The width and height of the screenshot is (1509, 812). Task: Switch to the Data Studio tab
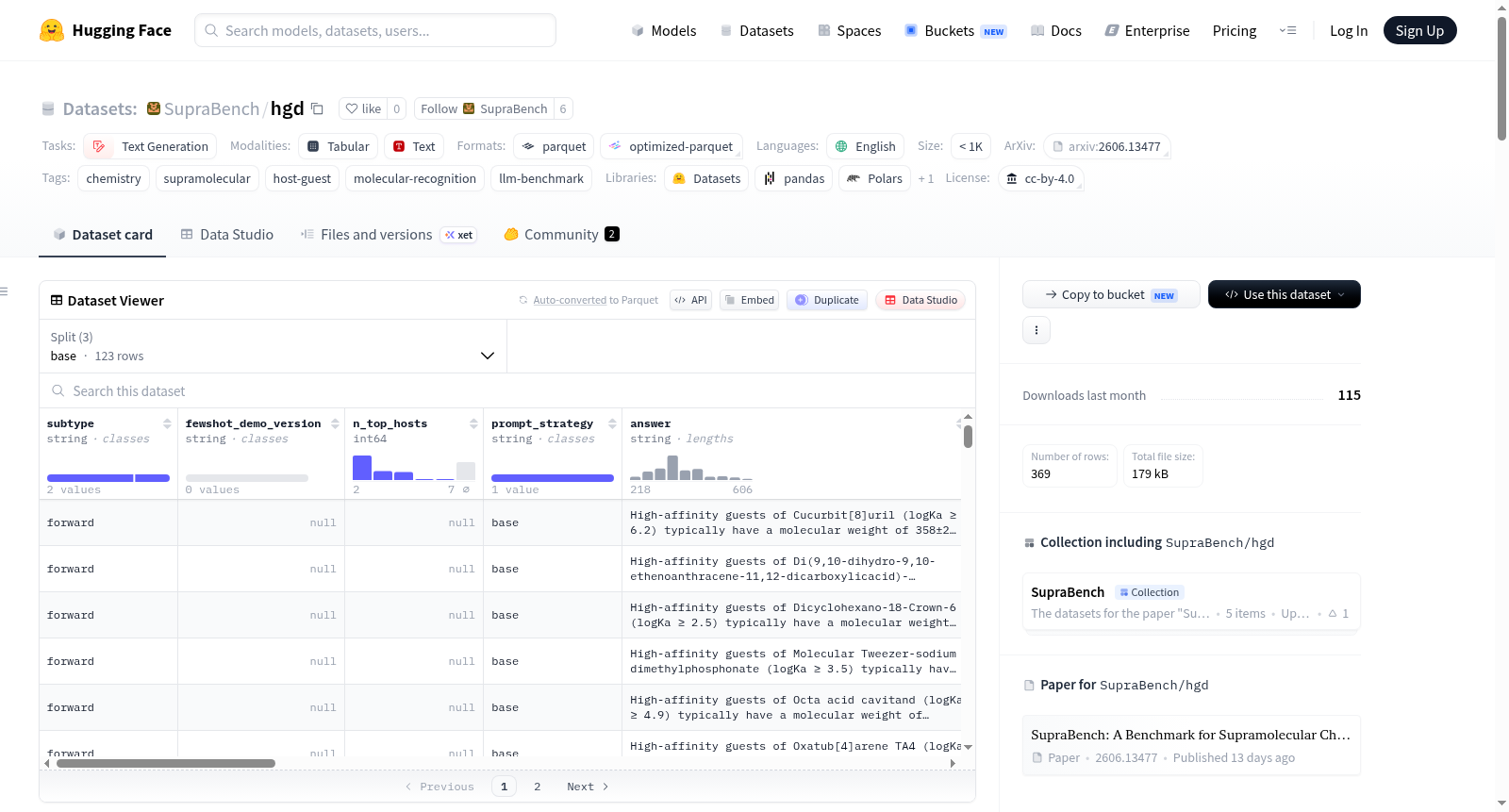(x=227, y=234)
